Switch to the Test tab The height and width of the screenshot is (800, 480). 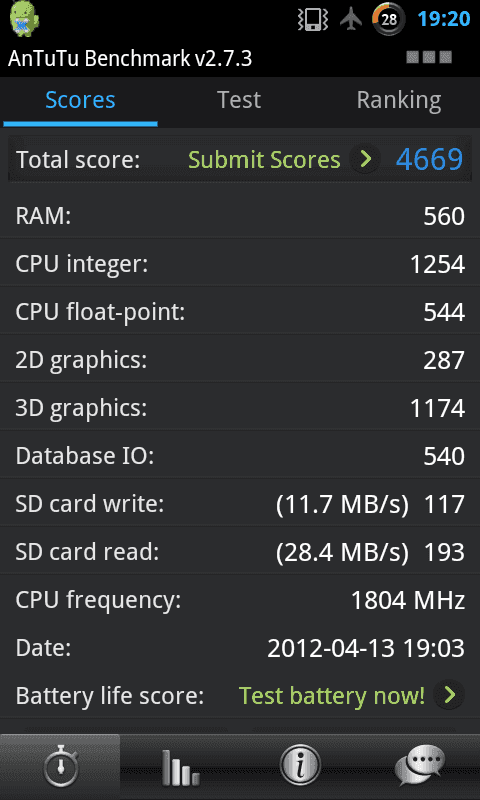pyautogui.click(x=239, y=100)
